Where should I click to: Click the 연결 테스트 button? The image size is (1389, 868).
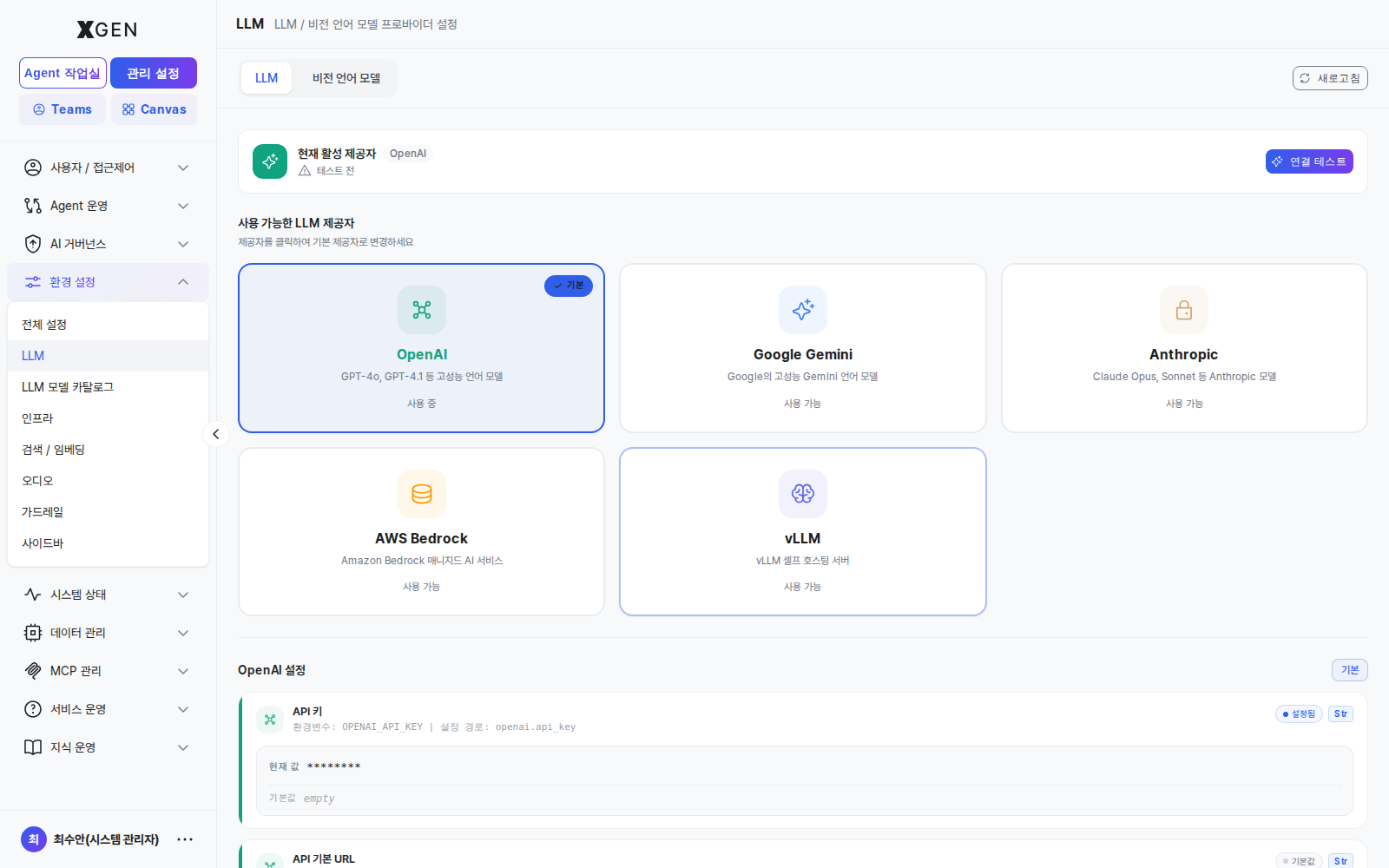(x=1309, y=161)
